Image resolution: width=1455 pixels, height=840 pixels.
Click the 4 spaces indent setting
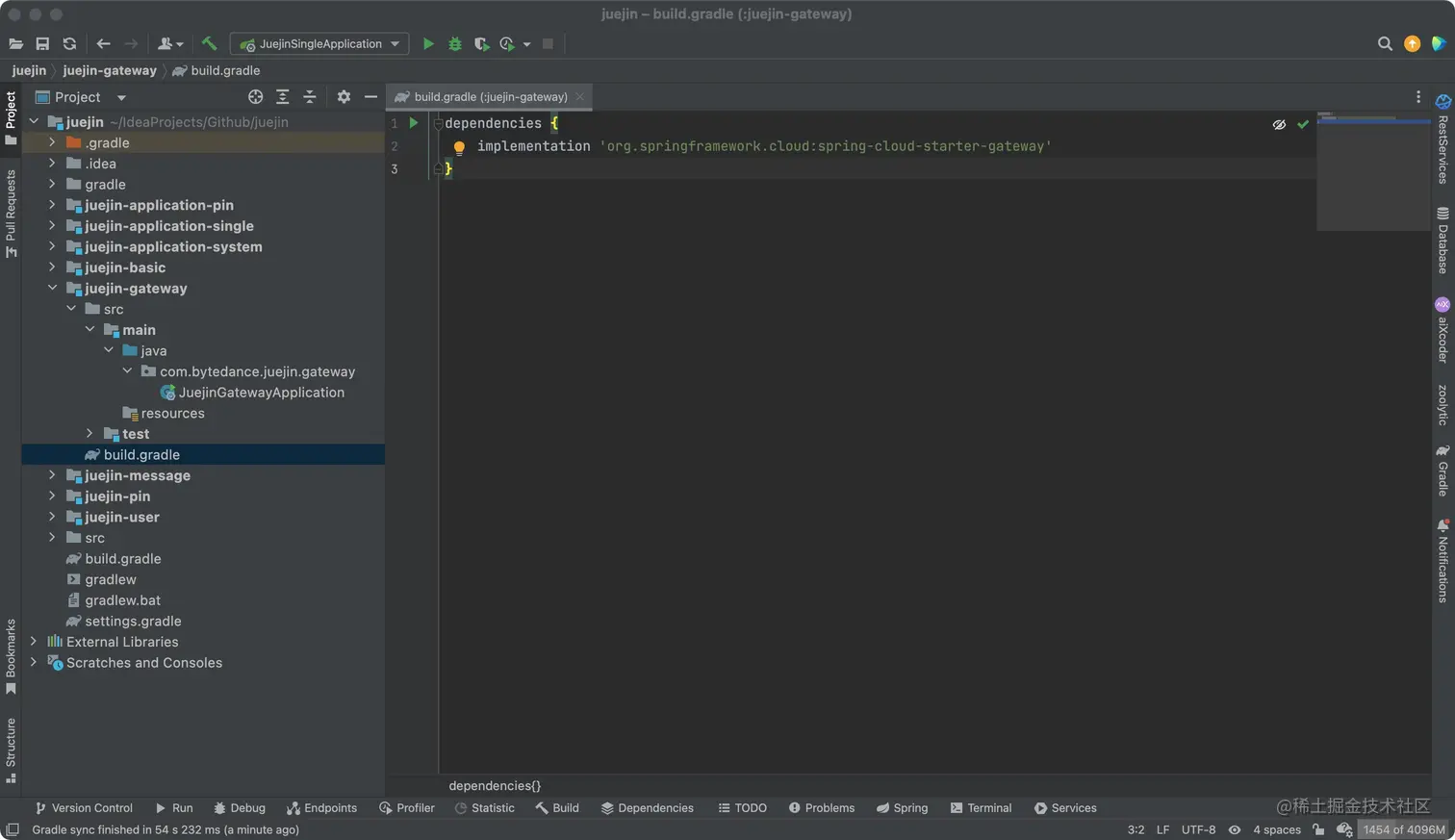click(1277, 829)
